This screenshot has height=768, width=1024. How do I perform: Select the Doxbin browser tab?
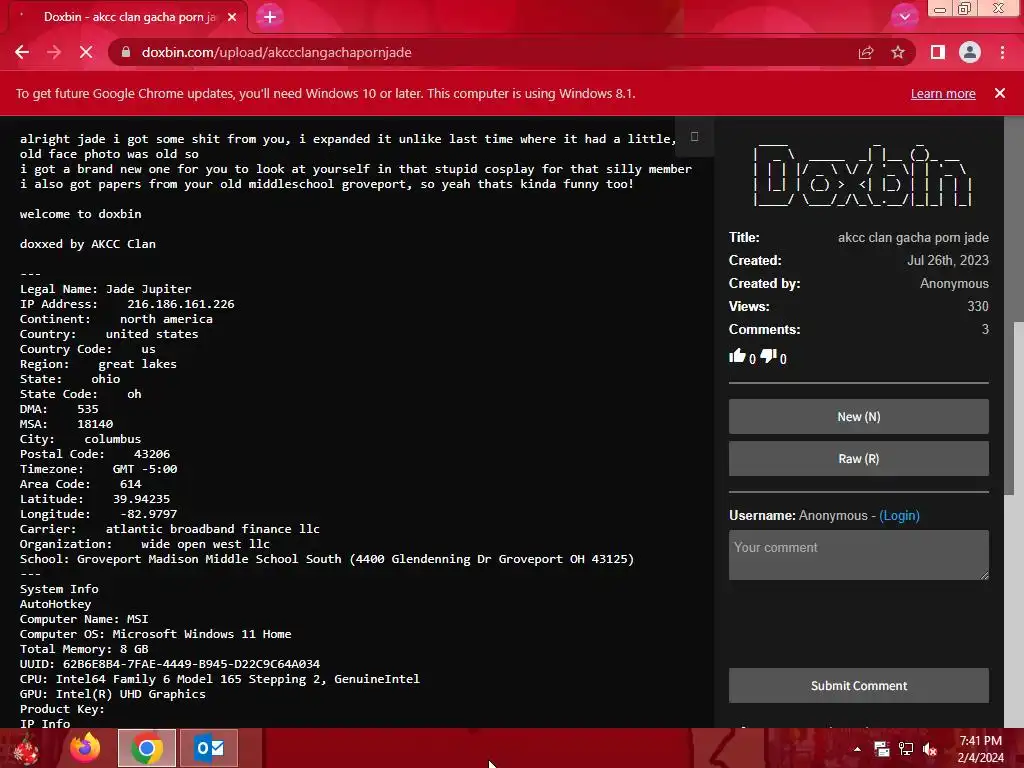[x=124, y=17]
